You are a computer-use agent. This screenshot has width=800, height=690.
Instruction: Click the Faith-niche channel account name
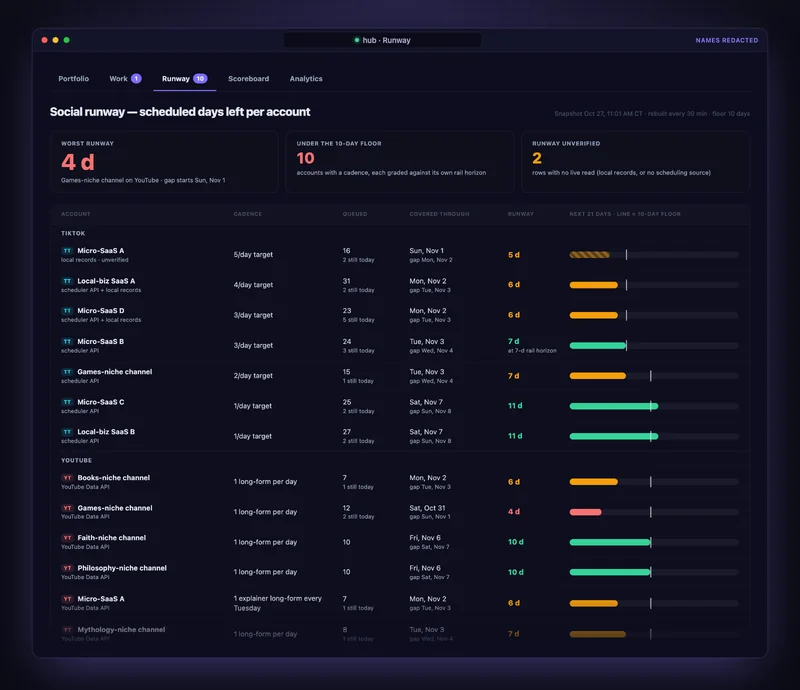tap(112, 538)
